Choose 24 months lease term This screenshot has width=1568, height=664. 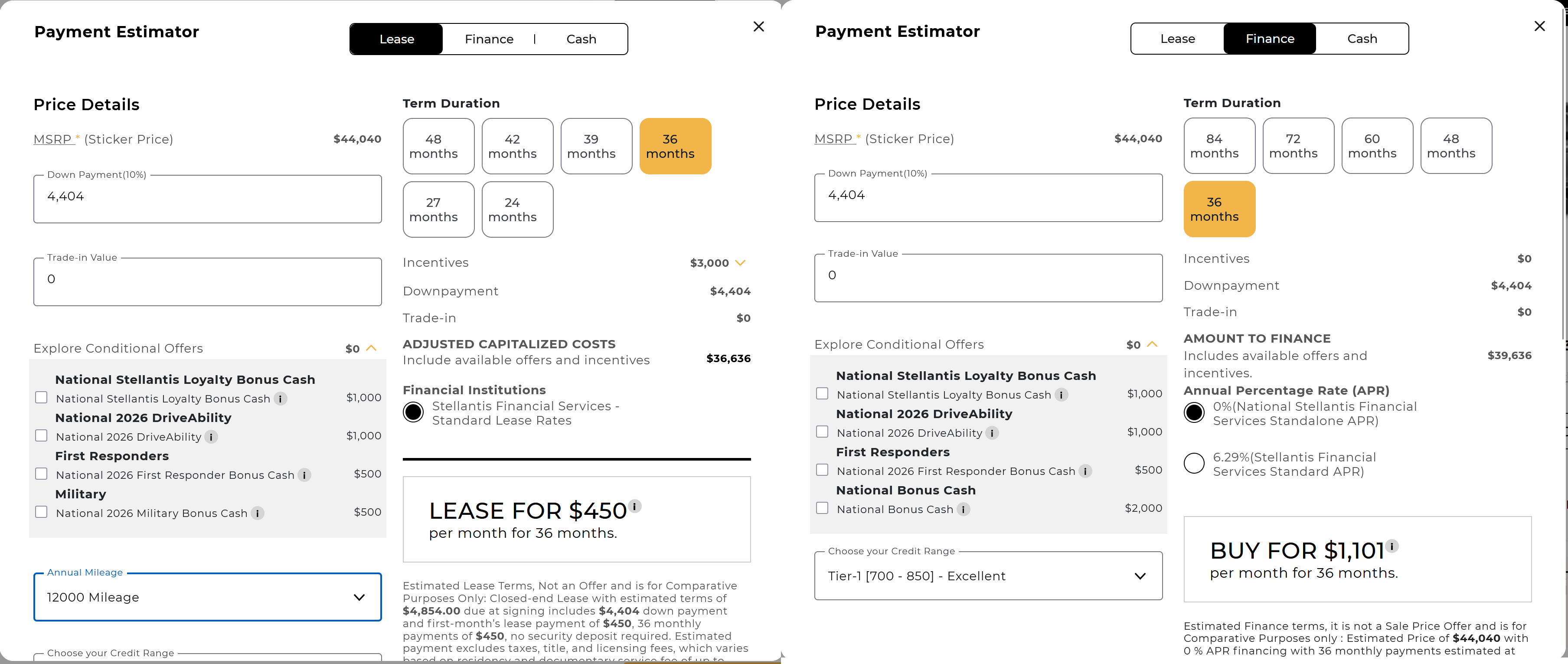517,209
